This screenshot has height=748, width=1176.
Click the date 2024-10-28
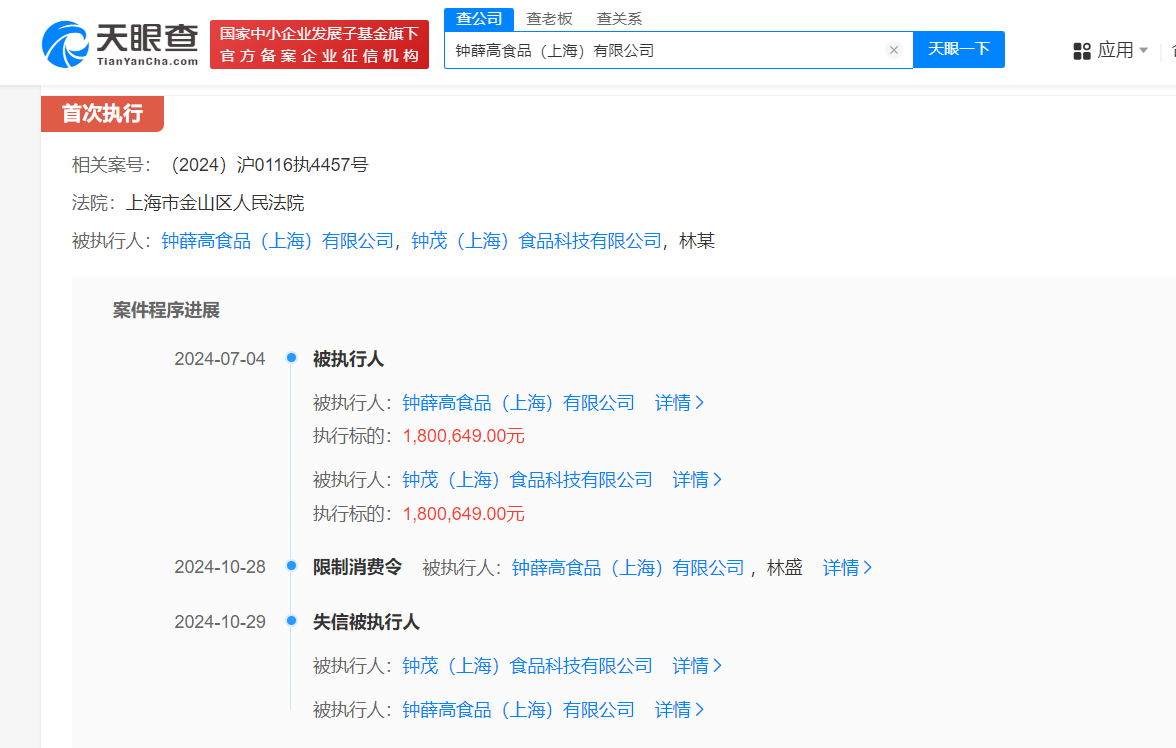[x=220, y=567]
